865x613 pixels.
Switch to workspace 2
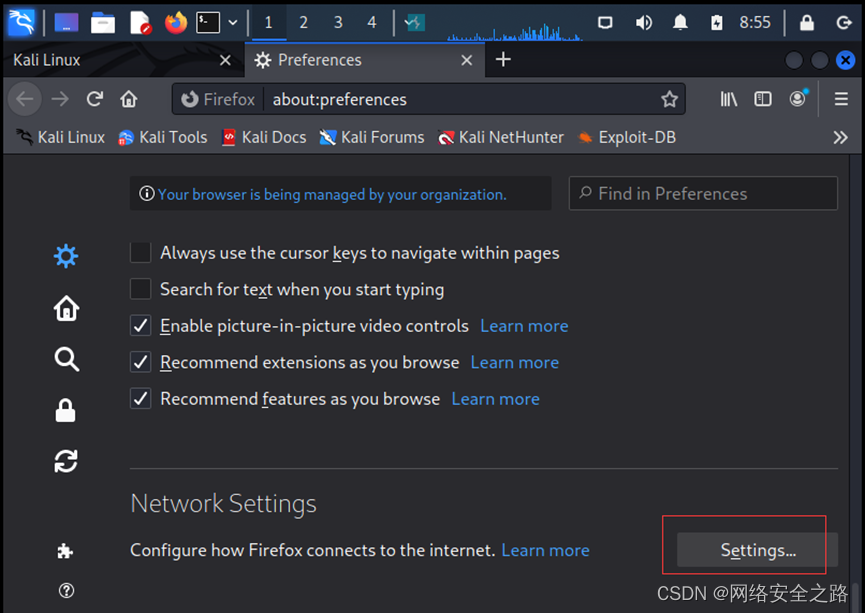303,23
